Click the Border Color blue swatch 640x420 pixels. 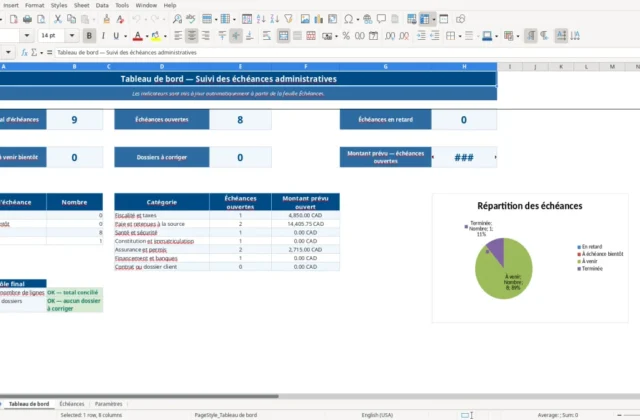click(x=487, y=36)
